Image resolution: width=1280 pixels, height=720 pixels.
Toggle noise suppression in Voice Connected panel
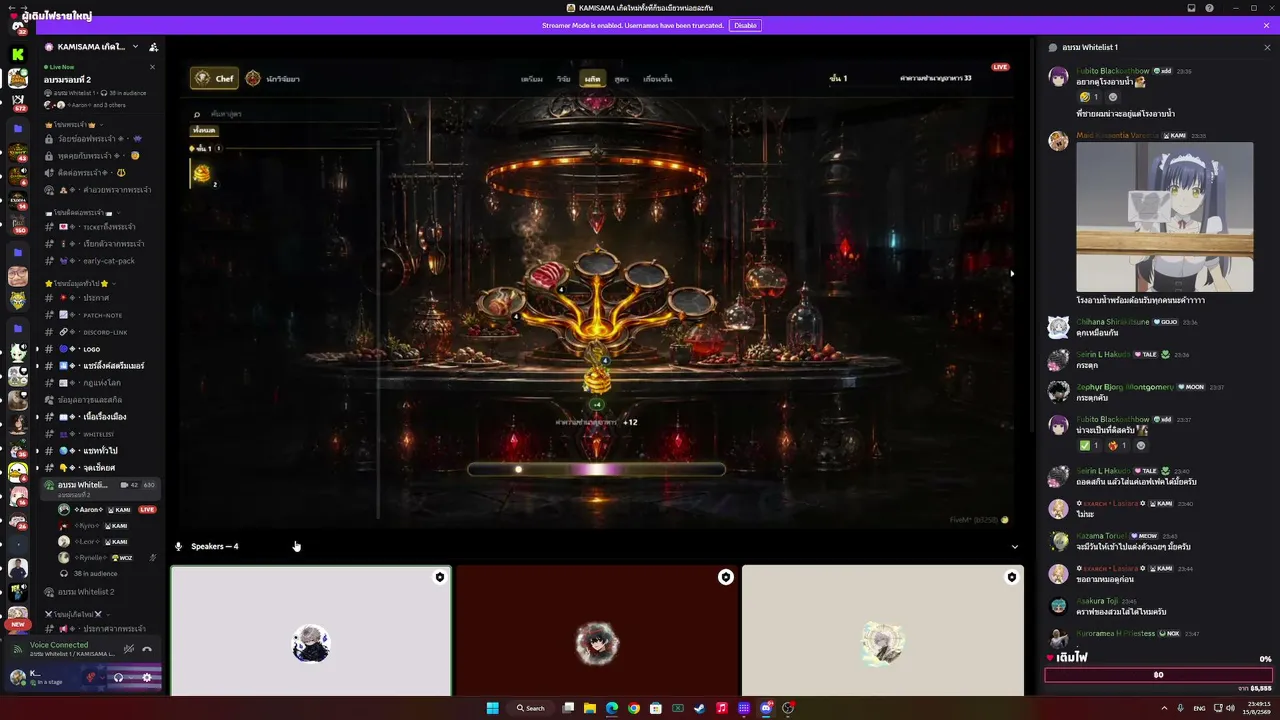coord(128,649)
